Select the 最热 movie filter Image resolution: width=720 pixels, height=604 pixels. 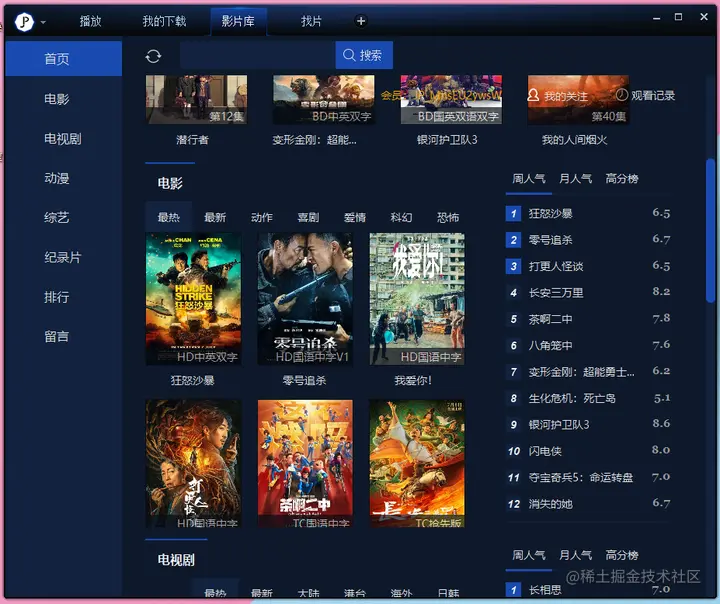point(169,217)
